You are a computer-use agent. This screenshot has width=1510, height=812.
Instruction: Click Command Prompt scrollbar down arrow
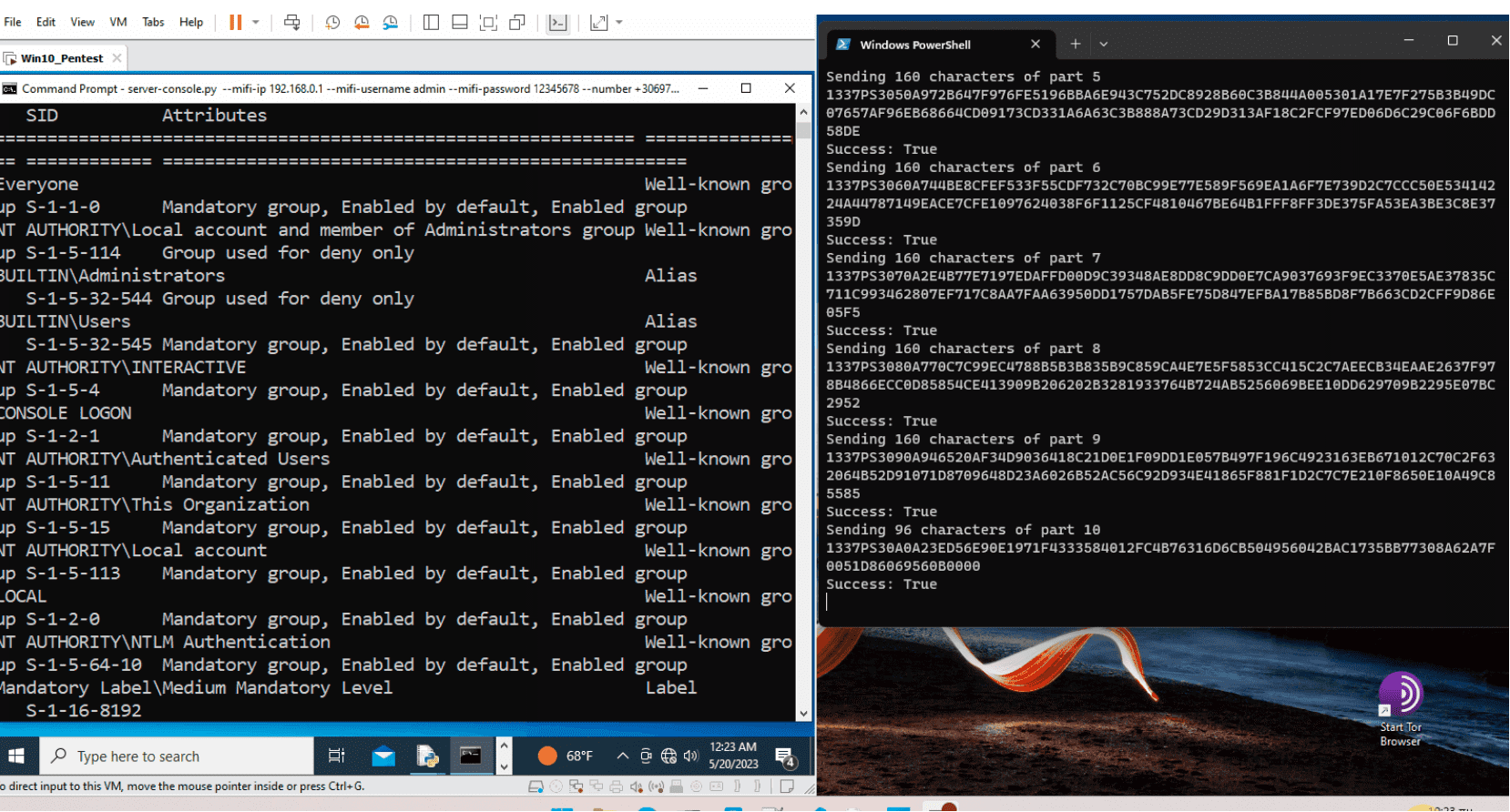click(x=803, y=714)
